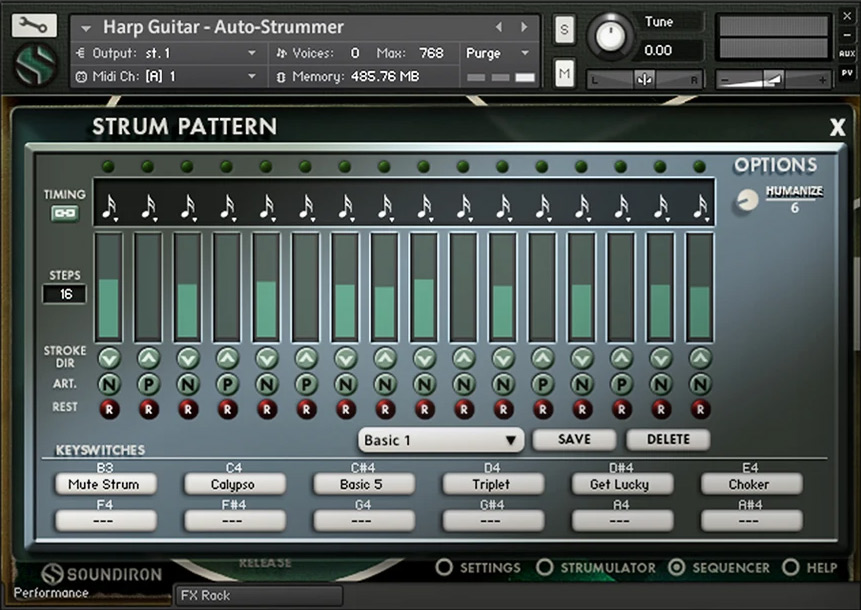Toggle step 16 stroke direction up arrow
Image resolution: width=861 pixels, height=610 pixels.
(x=700, y=359)
